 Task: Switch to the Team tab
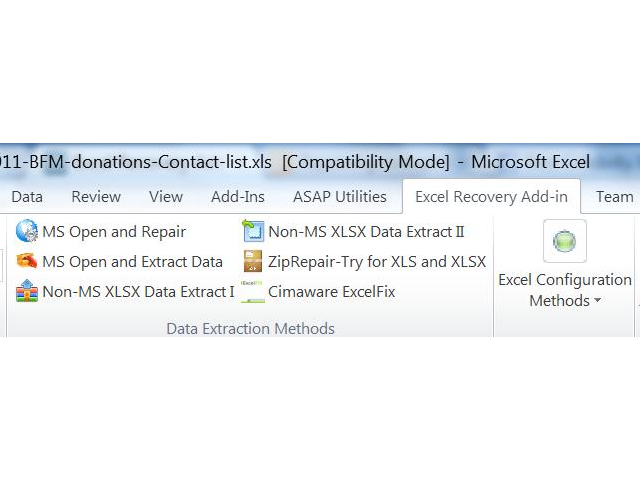click(615, 197)
